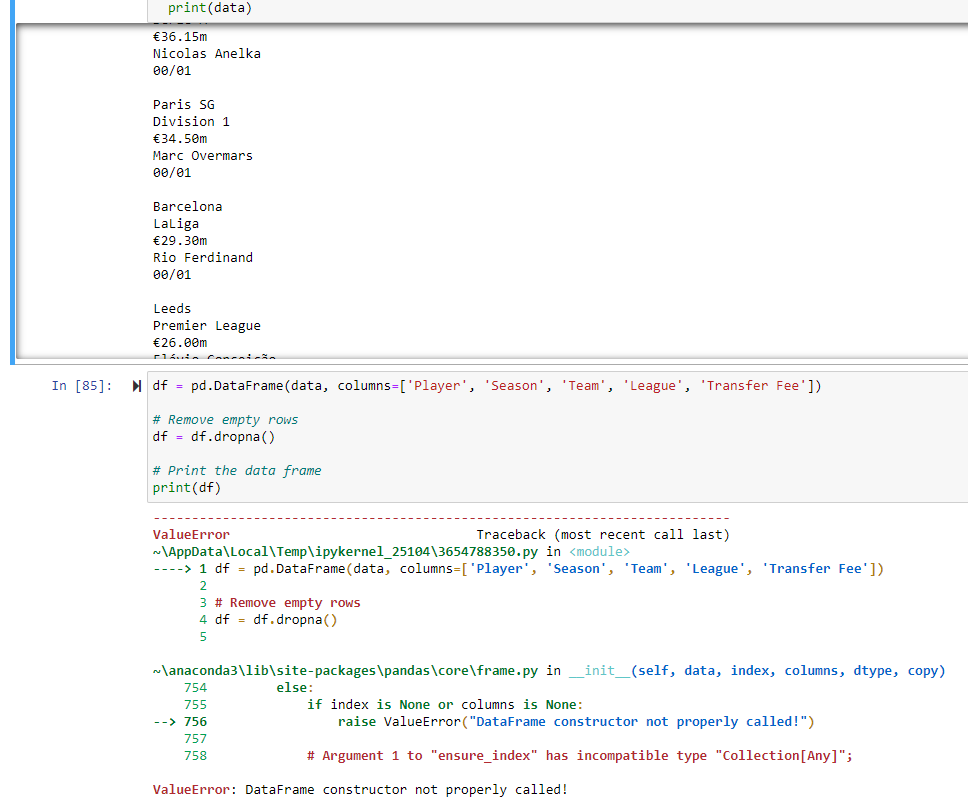
Task: Select the '€34.50m' output line
Action: click(x=180, y=139)
